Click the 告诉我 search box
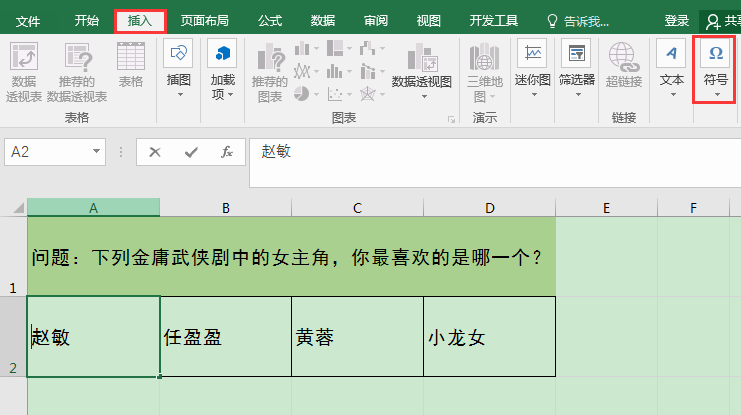741x415 pixels. (x=577, y=21)
